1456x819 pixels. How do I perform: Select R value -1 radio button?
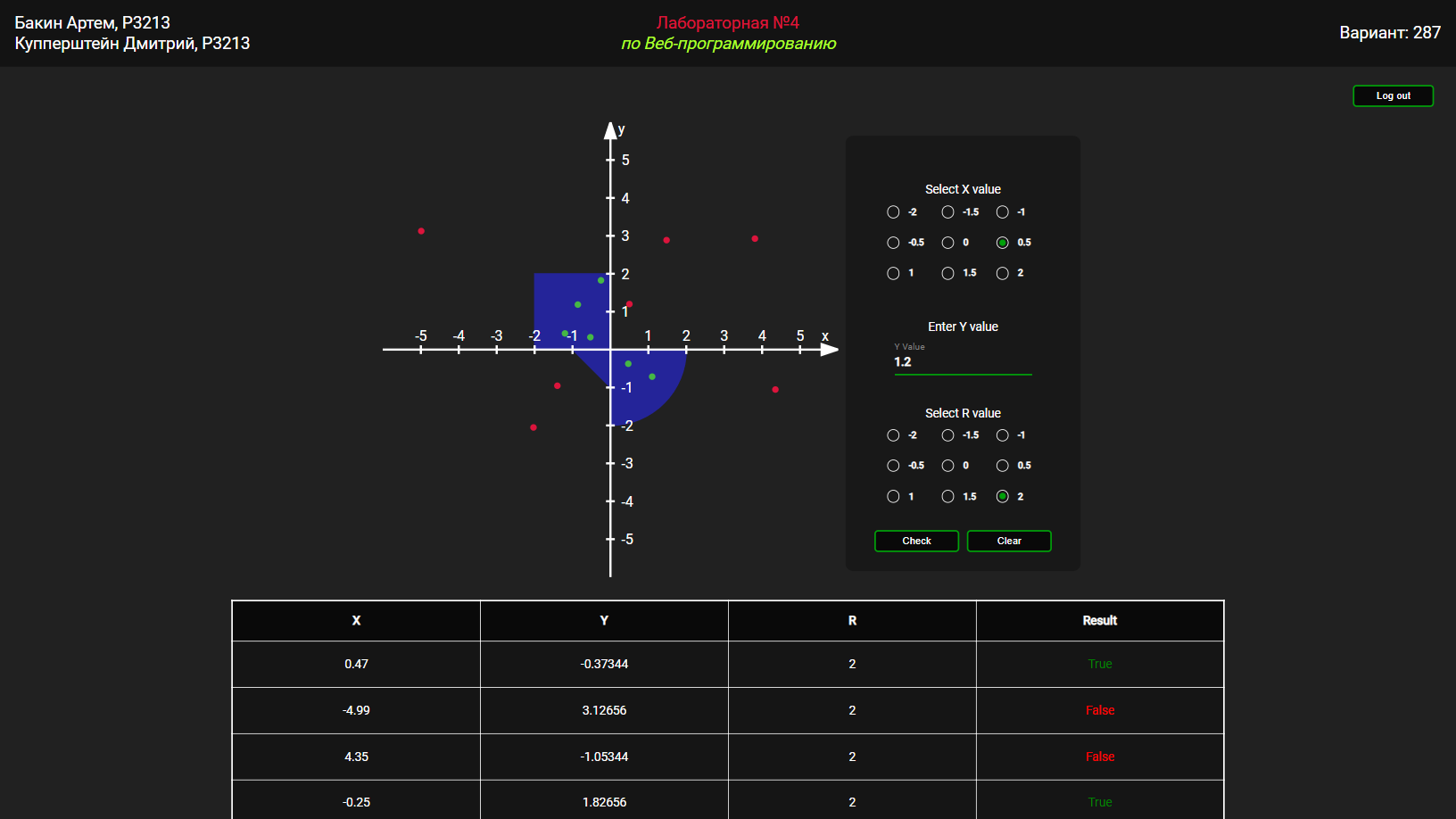point(1003,435)
